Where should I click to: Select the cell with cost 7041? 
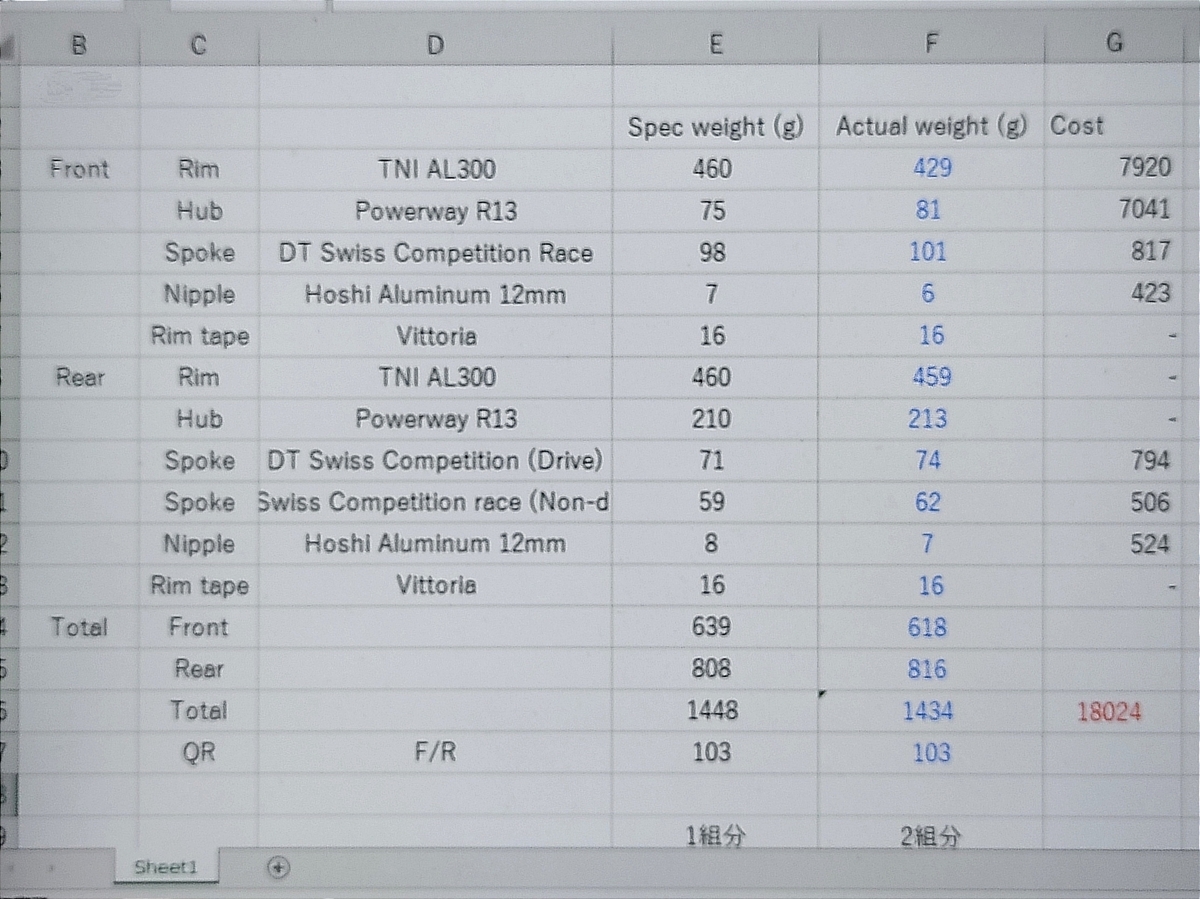(x=1115, y=210)
